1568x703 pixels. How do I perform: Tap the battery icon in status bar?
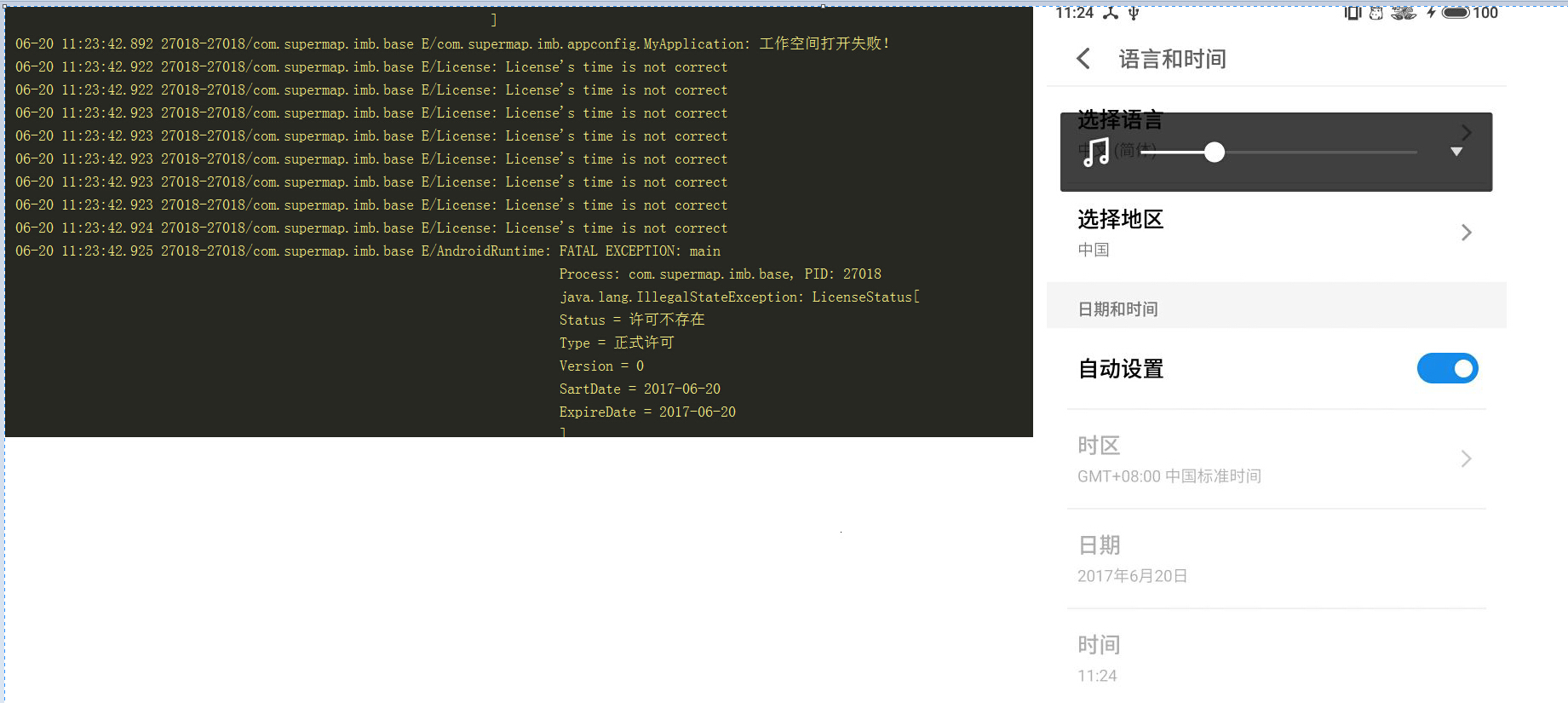click(1456, 13)
